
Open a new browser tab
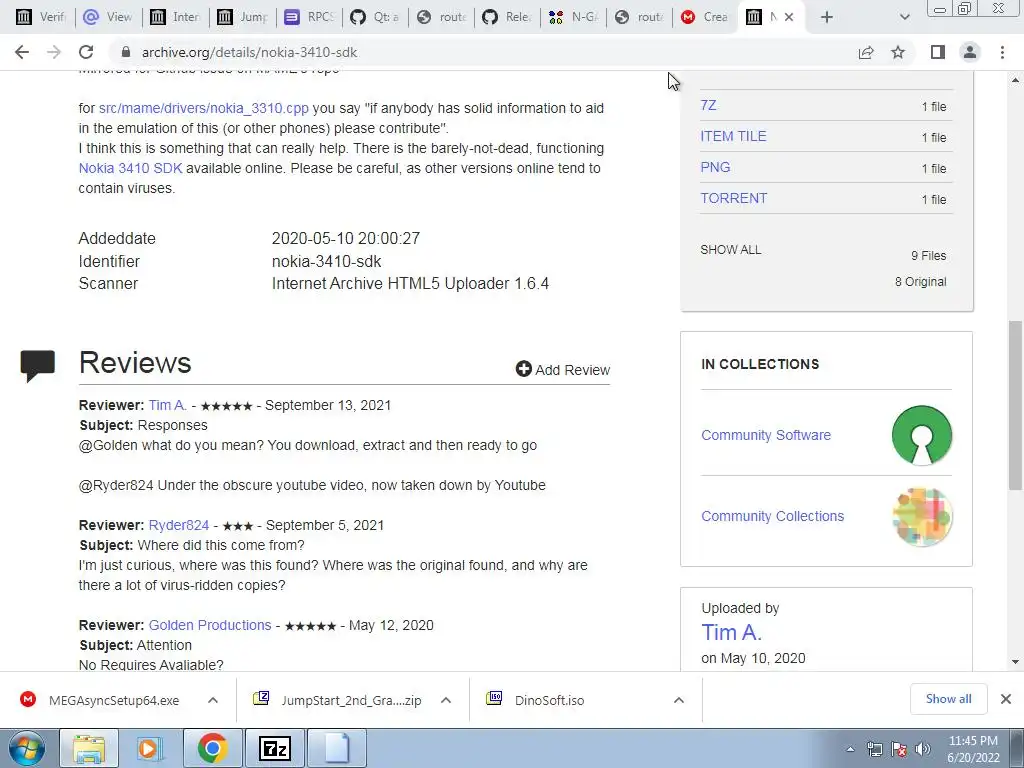click(x=827, y=18)
